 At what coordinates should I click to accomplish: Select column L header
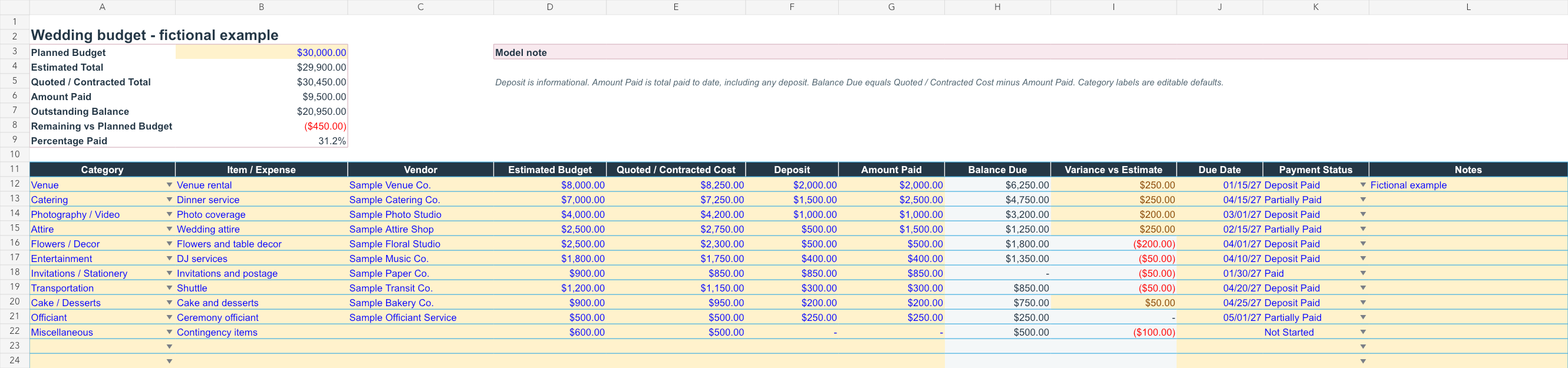1468,7
